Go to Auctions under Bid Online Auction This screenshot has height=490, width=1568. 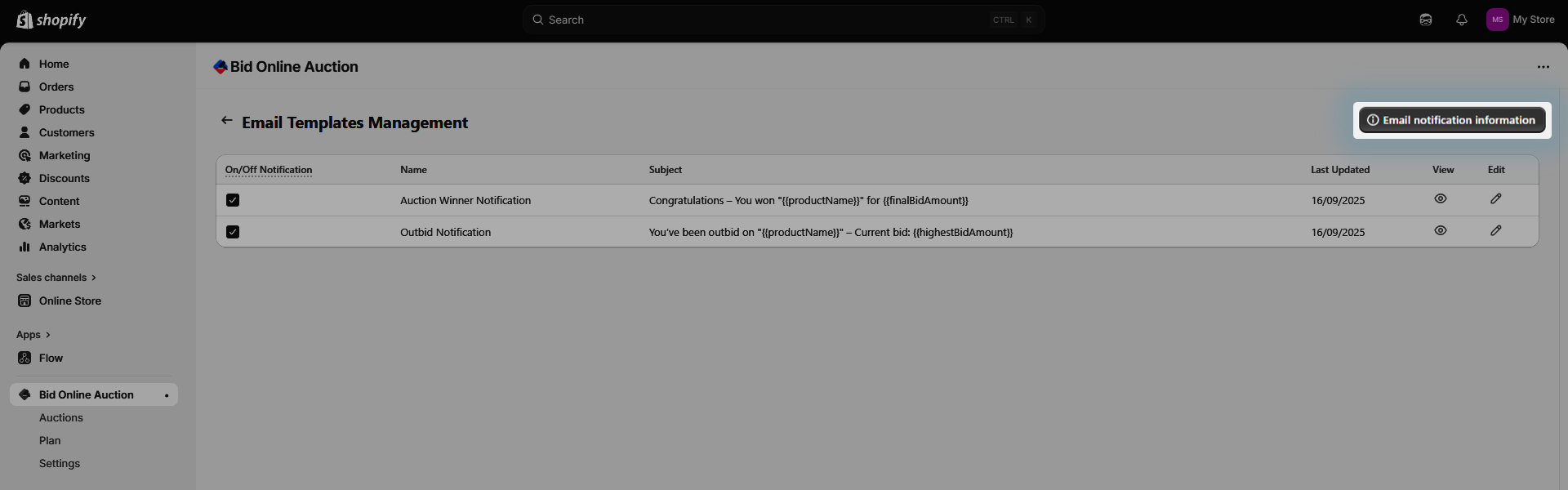point(61,417)
